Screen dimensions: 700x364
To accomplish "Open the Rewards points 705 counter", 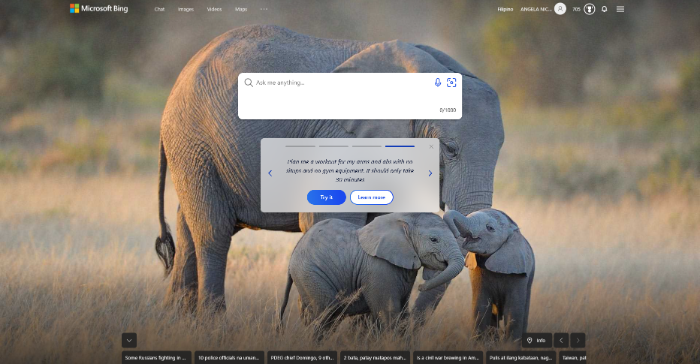I will 576,9.
